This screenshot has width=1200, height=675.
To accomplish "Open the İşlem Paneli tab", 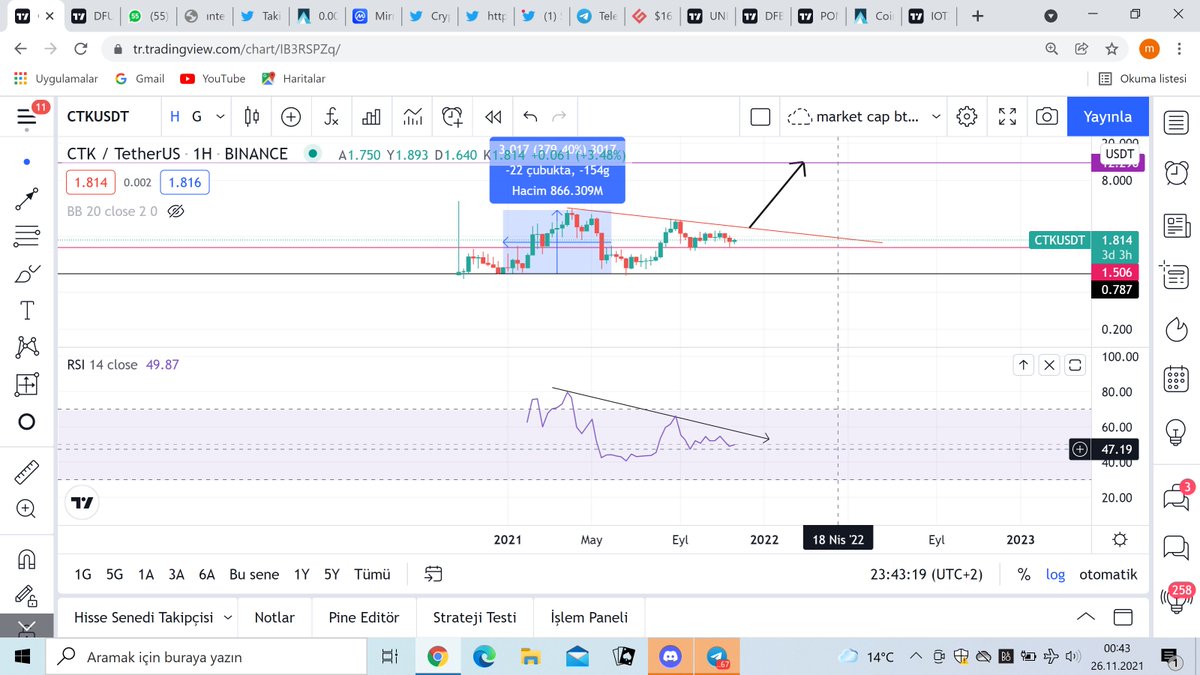I will pyautogui.click(x=589, y=617).
